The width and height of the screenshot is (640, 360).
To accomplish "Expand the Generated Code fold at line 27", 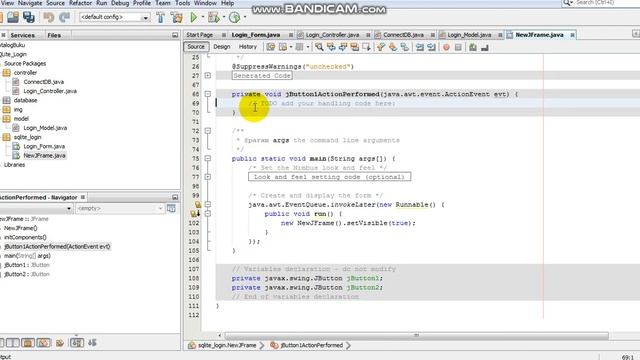I will 208,76.
